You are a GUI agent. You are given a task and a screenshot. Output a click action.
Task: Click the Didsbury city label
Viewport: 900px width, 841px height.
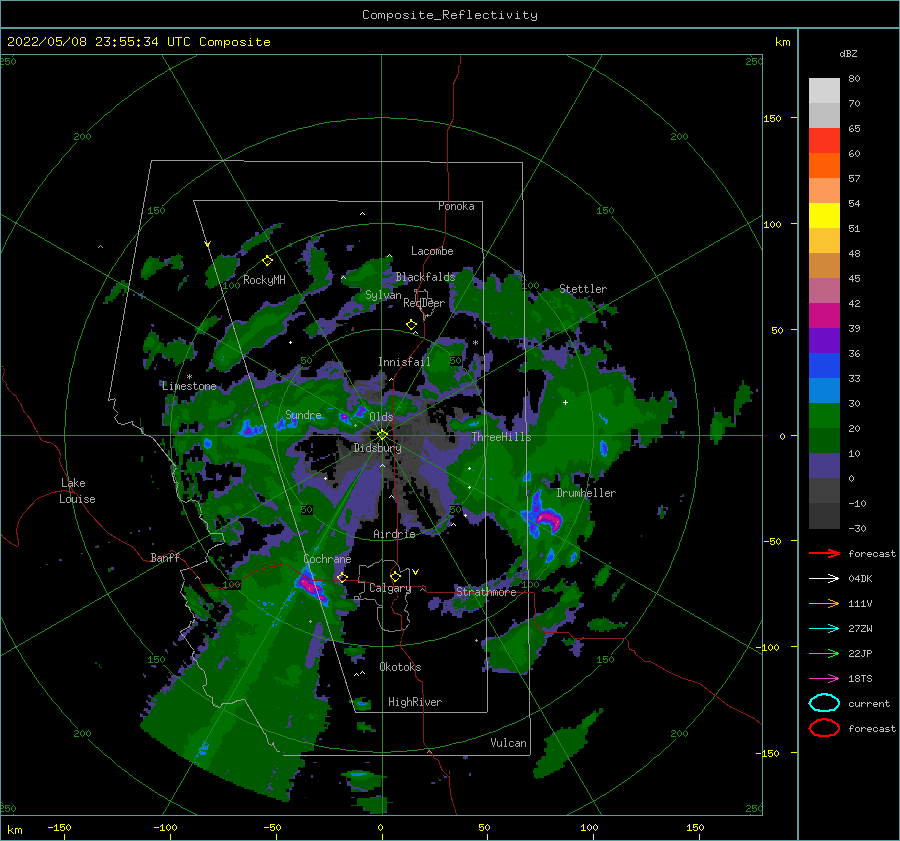pyautogui.click(x=377, y=448)
